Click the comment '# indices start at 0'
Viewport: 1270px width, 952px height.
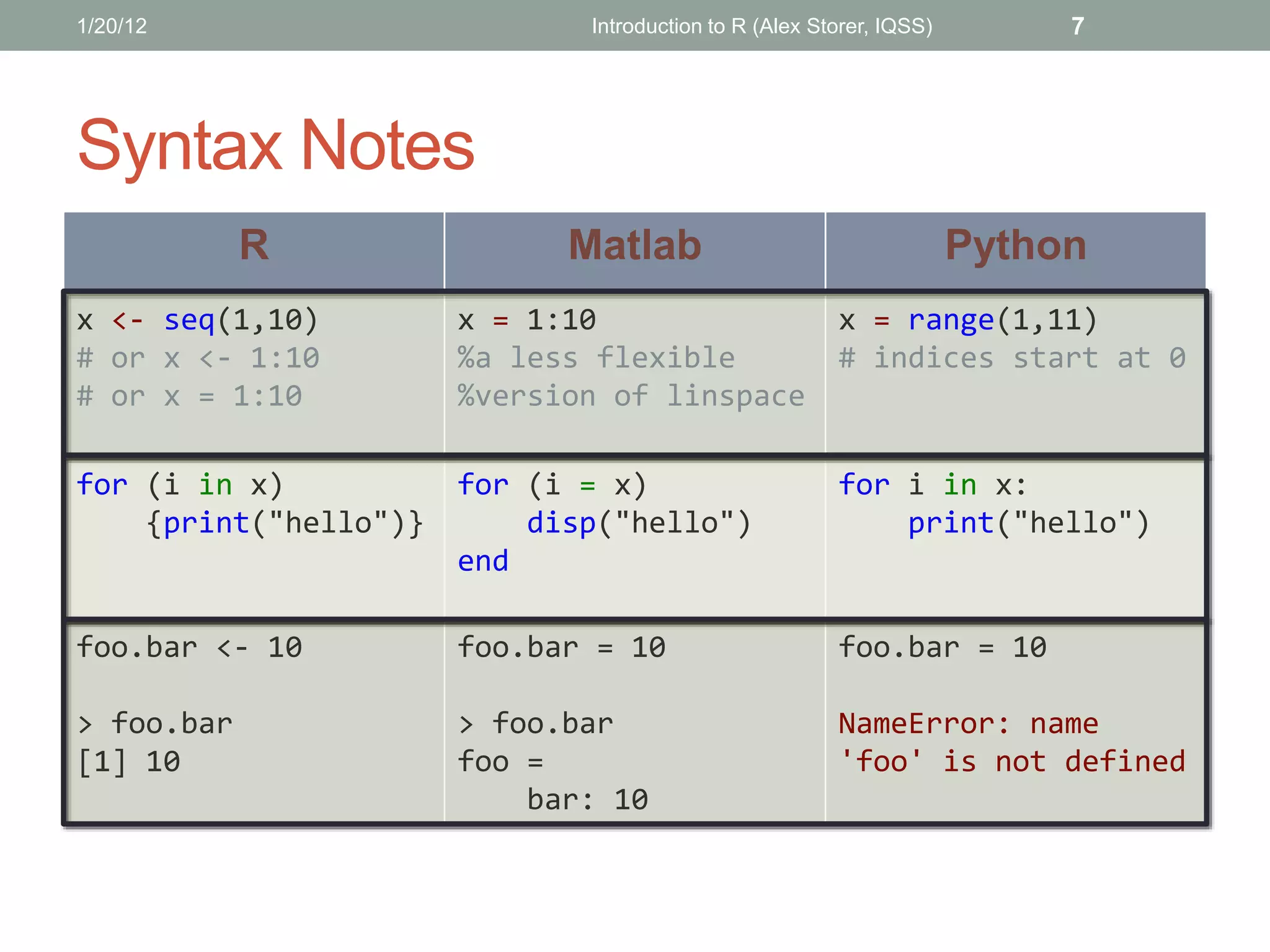pos(1012,358)
